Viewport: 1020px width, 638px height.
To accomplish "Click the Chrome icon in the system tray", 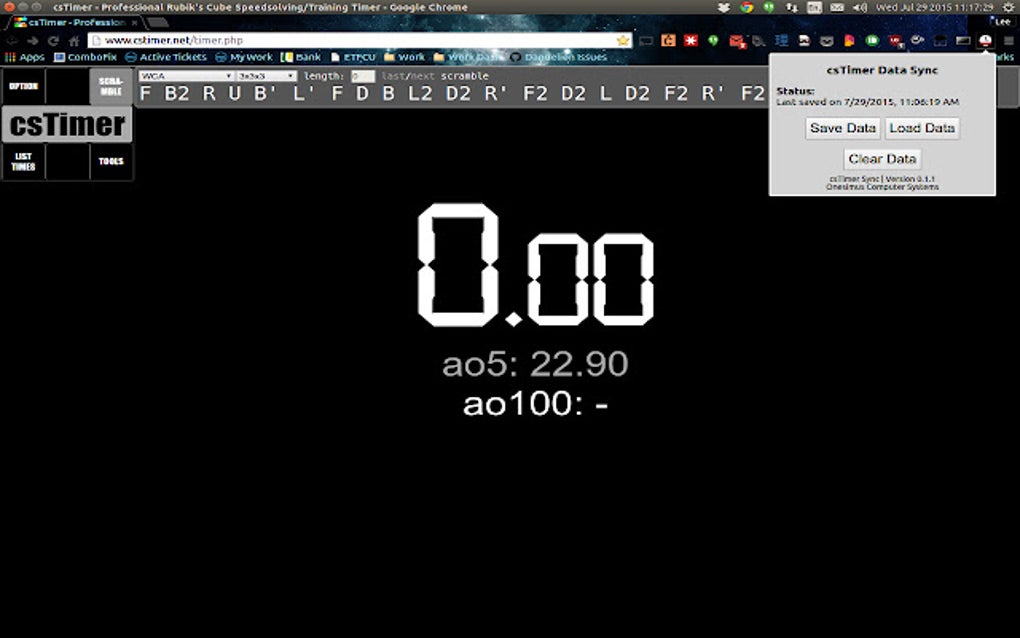I will (747, 6).
